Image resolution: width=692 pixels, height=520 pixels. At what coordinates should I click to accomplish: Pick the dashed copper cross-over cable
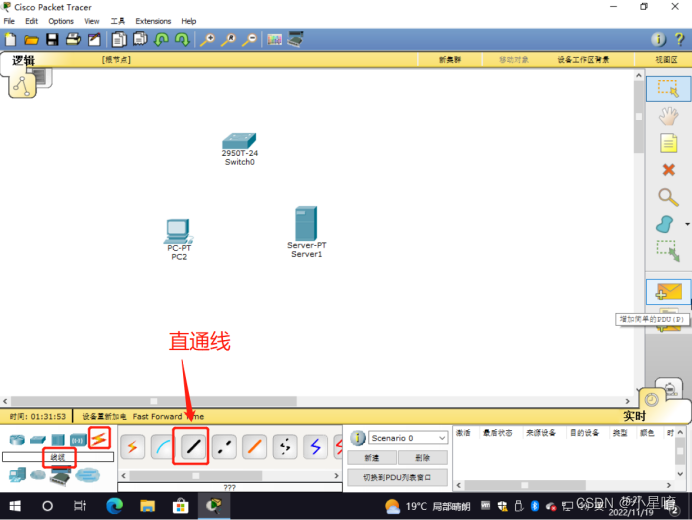click(x=224, y=447)
